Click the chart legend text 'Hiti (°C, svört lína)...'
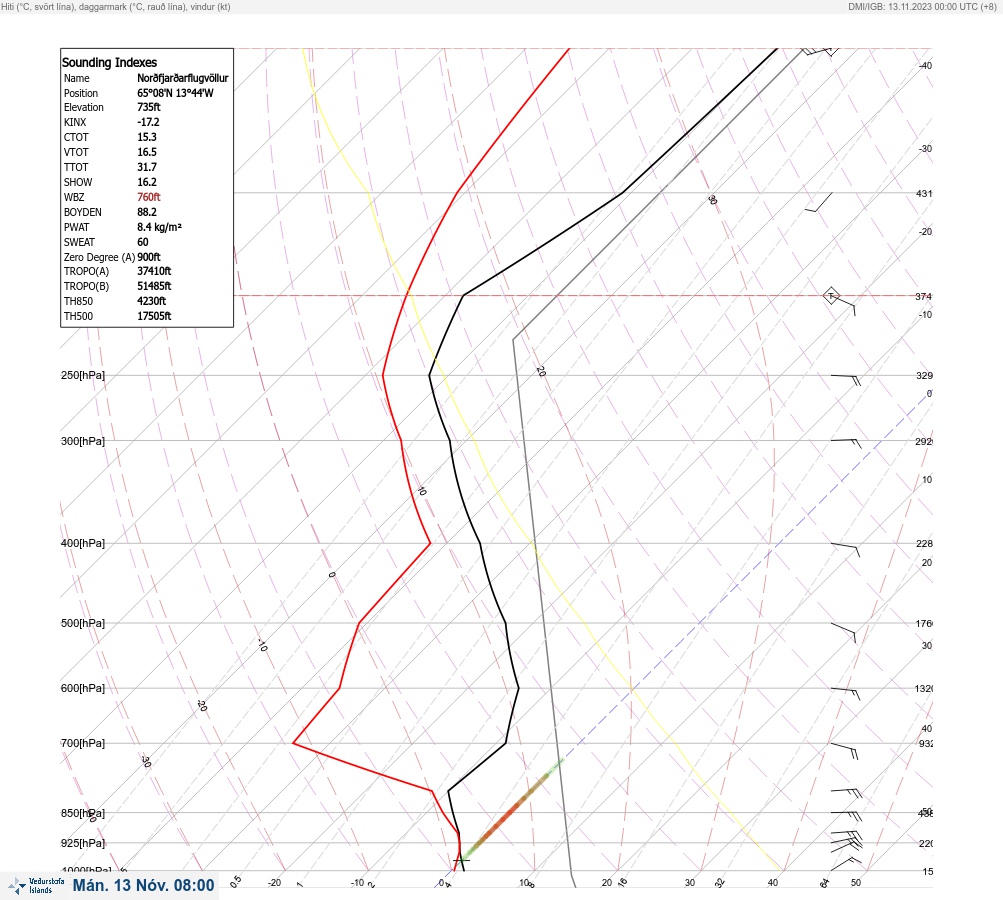This screenshot has width=1003, height=900. [x=116, y=6]
